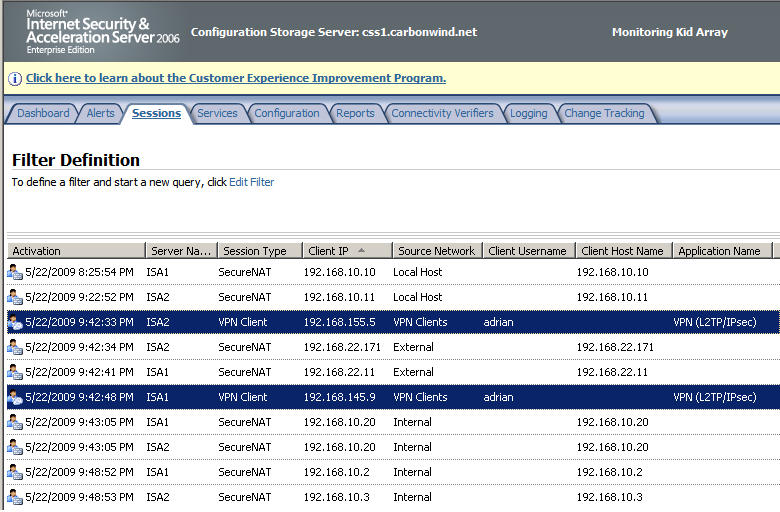Select client IP 192.168.10.3 cell
780x512 pixels.
point(336,497)
